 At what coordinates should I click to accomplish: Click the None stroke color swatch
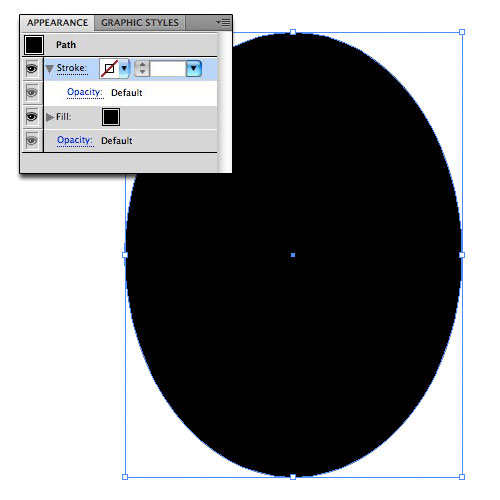coord(110,69)
